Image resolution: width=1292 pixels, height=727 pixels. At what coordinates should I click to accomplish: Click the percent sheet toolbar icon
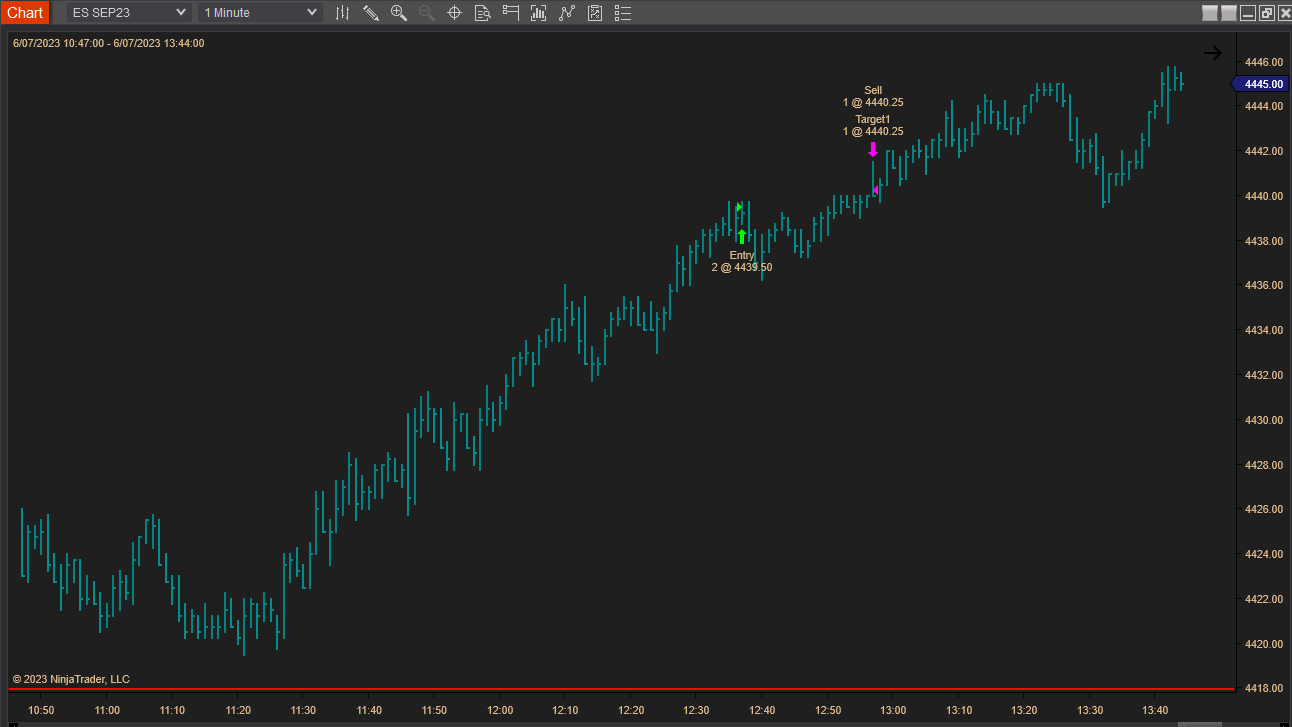pos(595,13)
